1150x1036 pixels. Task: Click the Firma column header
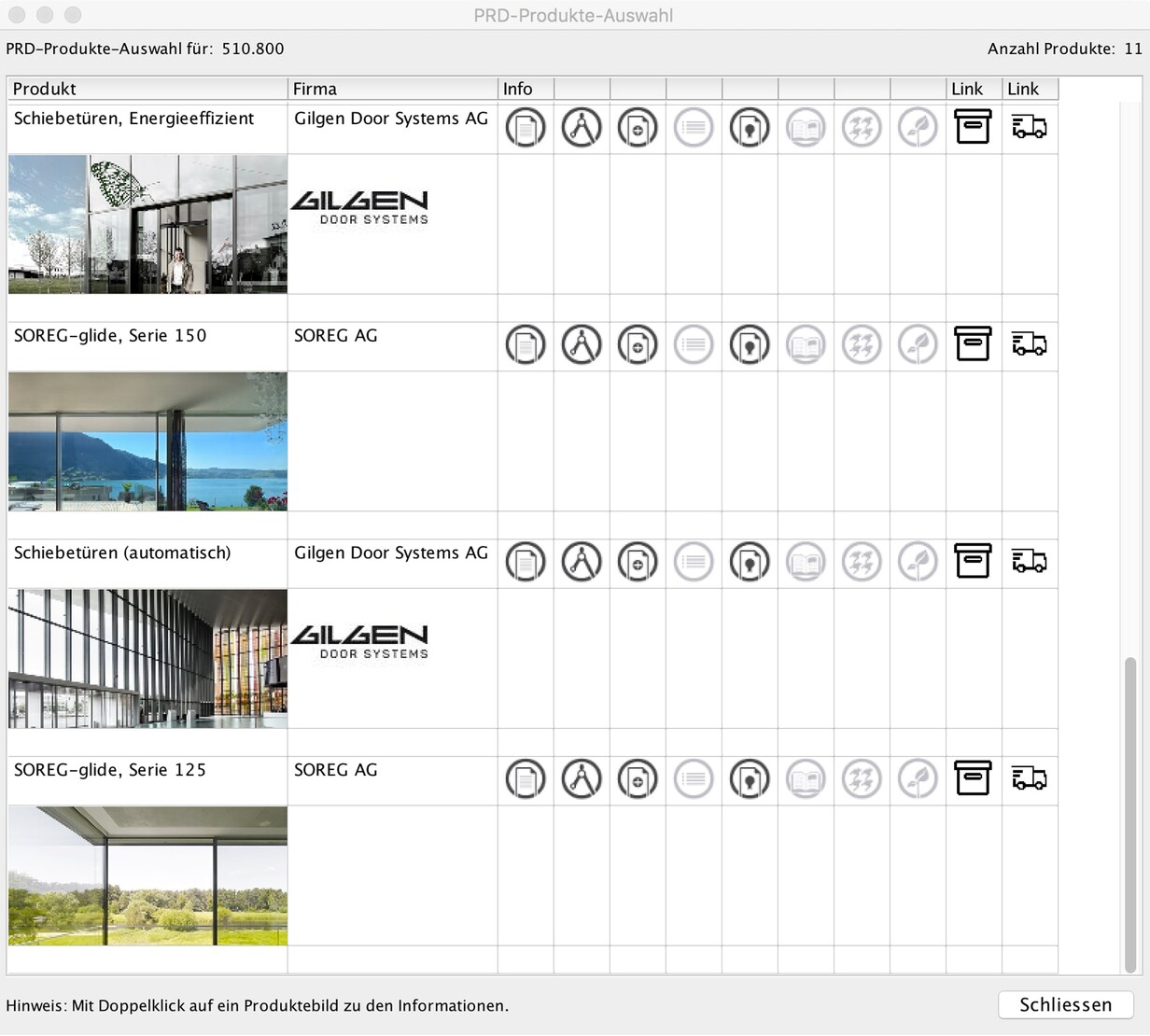pyautogui.click(x=392, y=89)
